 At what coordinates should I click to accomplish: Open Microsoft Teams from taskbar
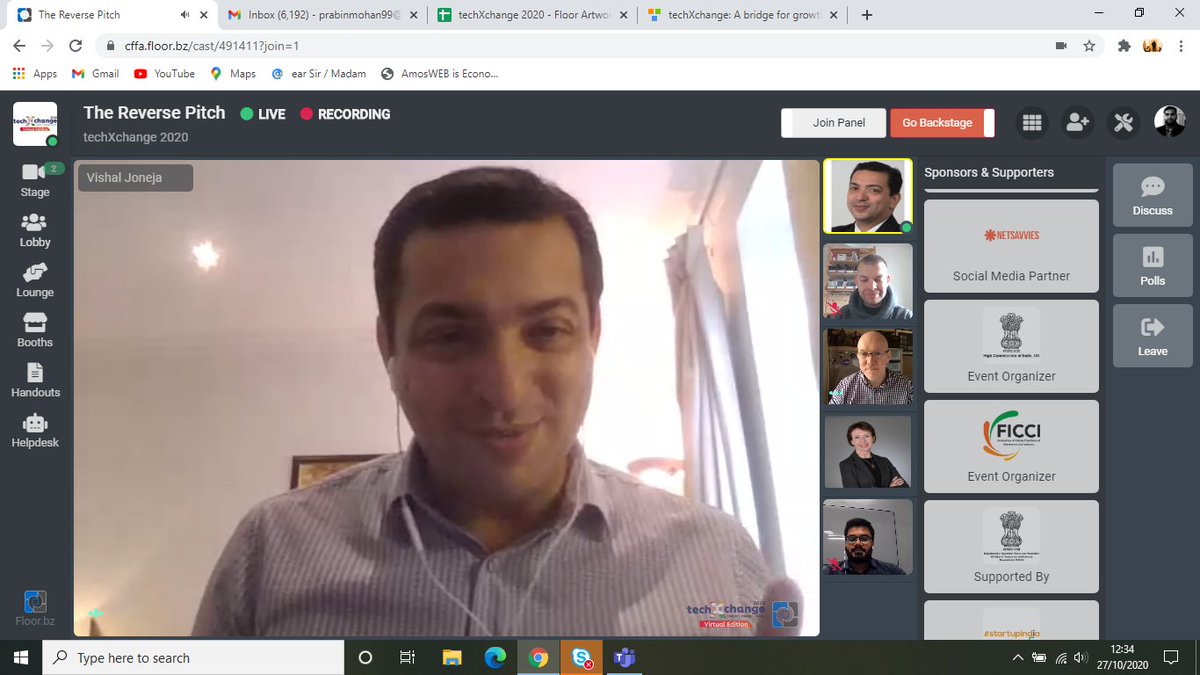625,657
